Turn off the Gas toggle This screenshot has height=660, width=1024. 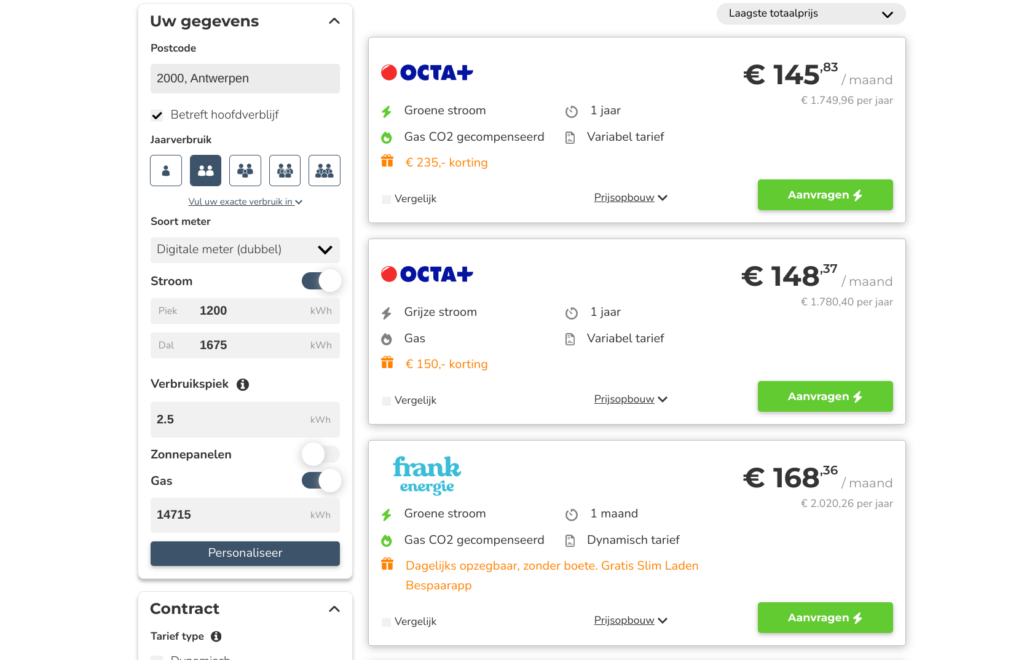pos(321,481)
